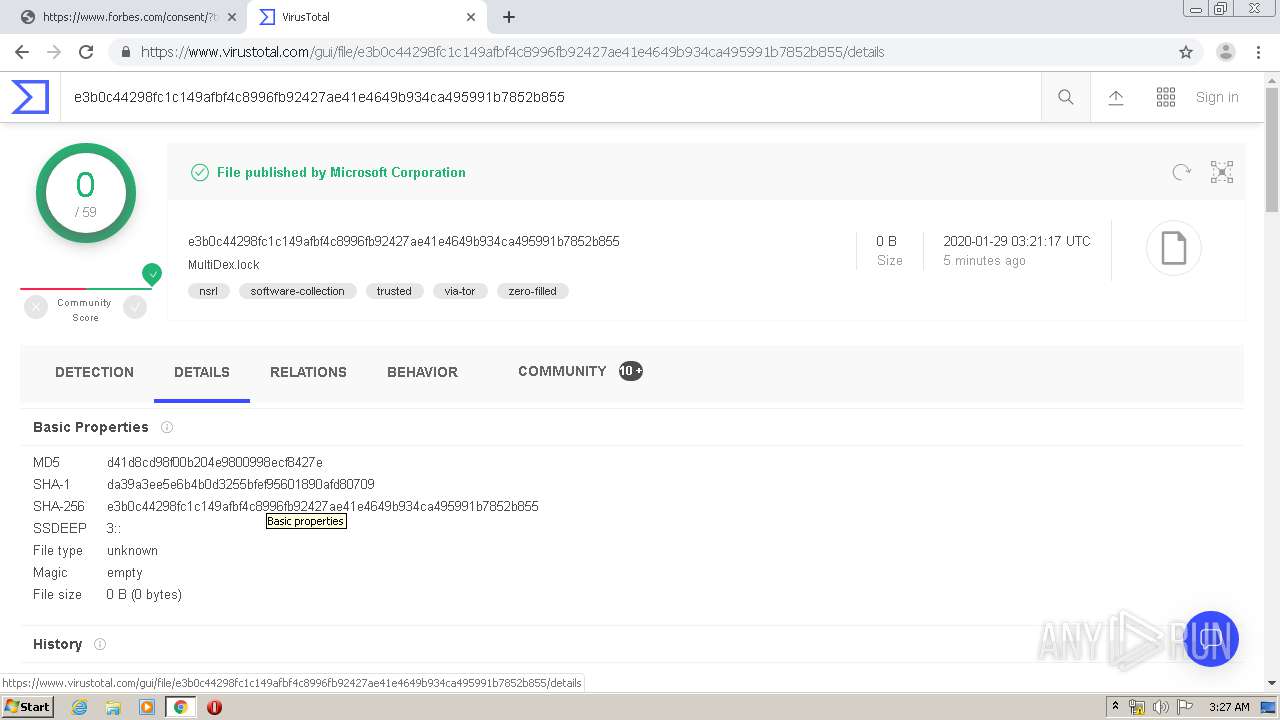The image size is (1280, 720).
Task: Open the COMMUNITY tab
Action: (562, 371)
